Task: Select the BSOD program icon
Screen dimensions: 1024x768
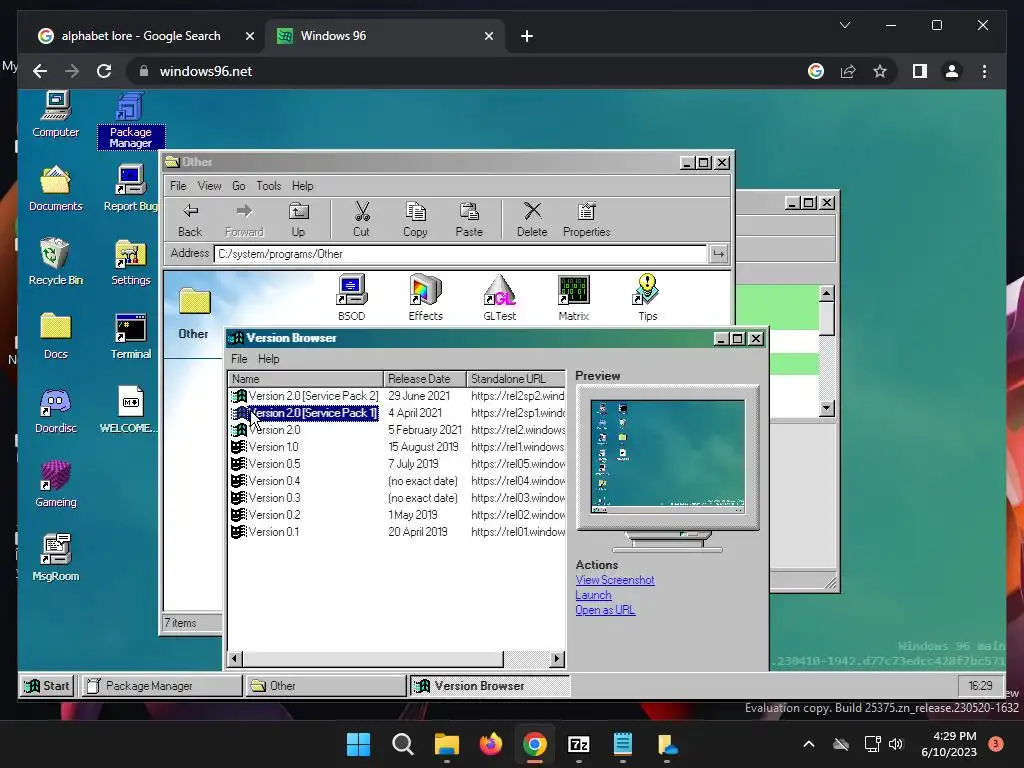Action: click(351, 298)
